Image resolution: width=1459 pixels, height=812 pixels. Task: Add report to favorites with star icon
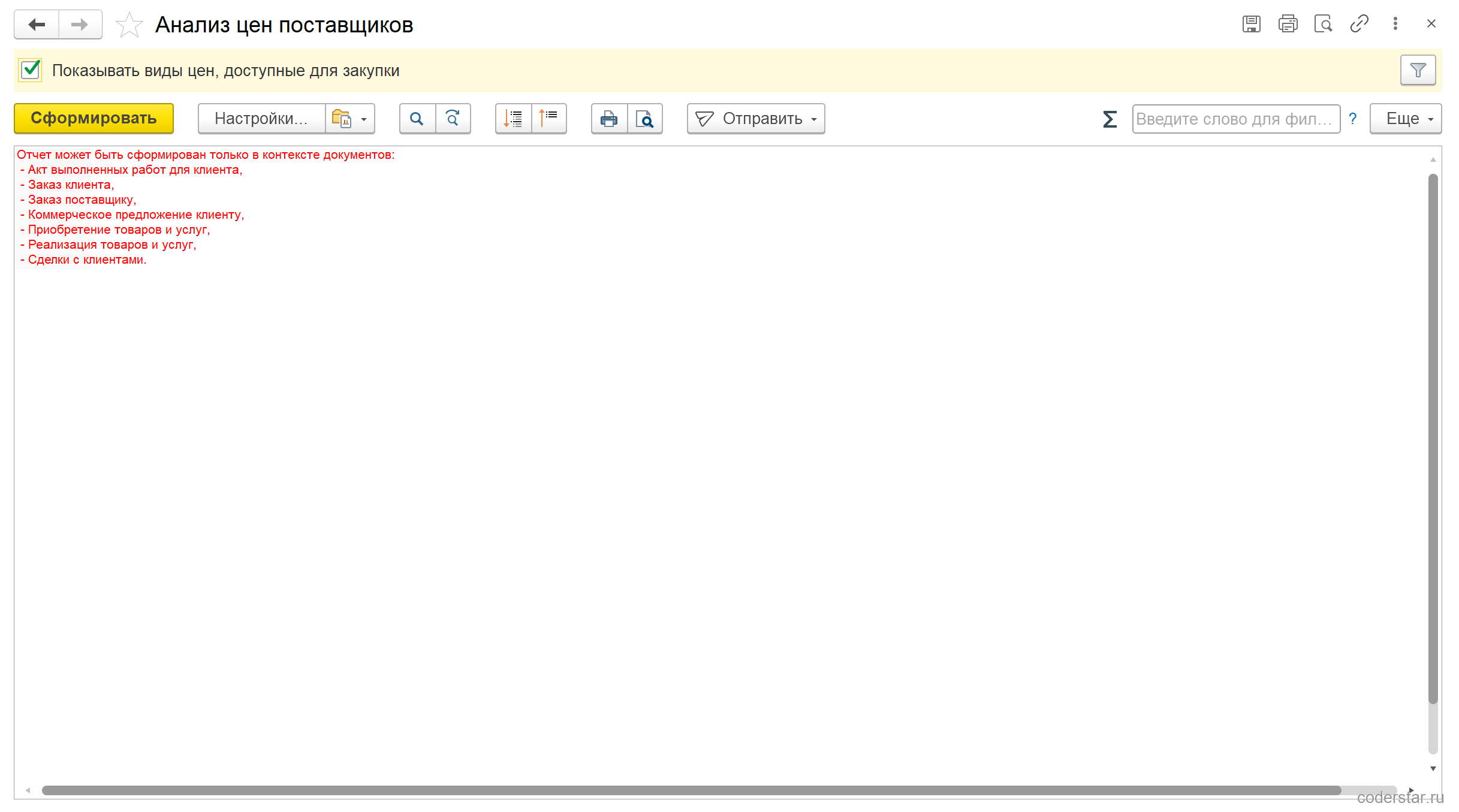coord(129,25)
